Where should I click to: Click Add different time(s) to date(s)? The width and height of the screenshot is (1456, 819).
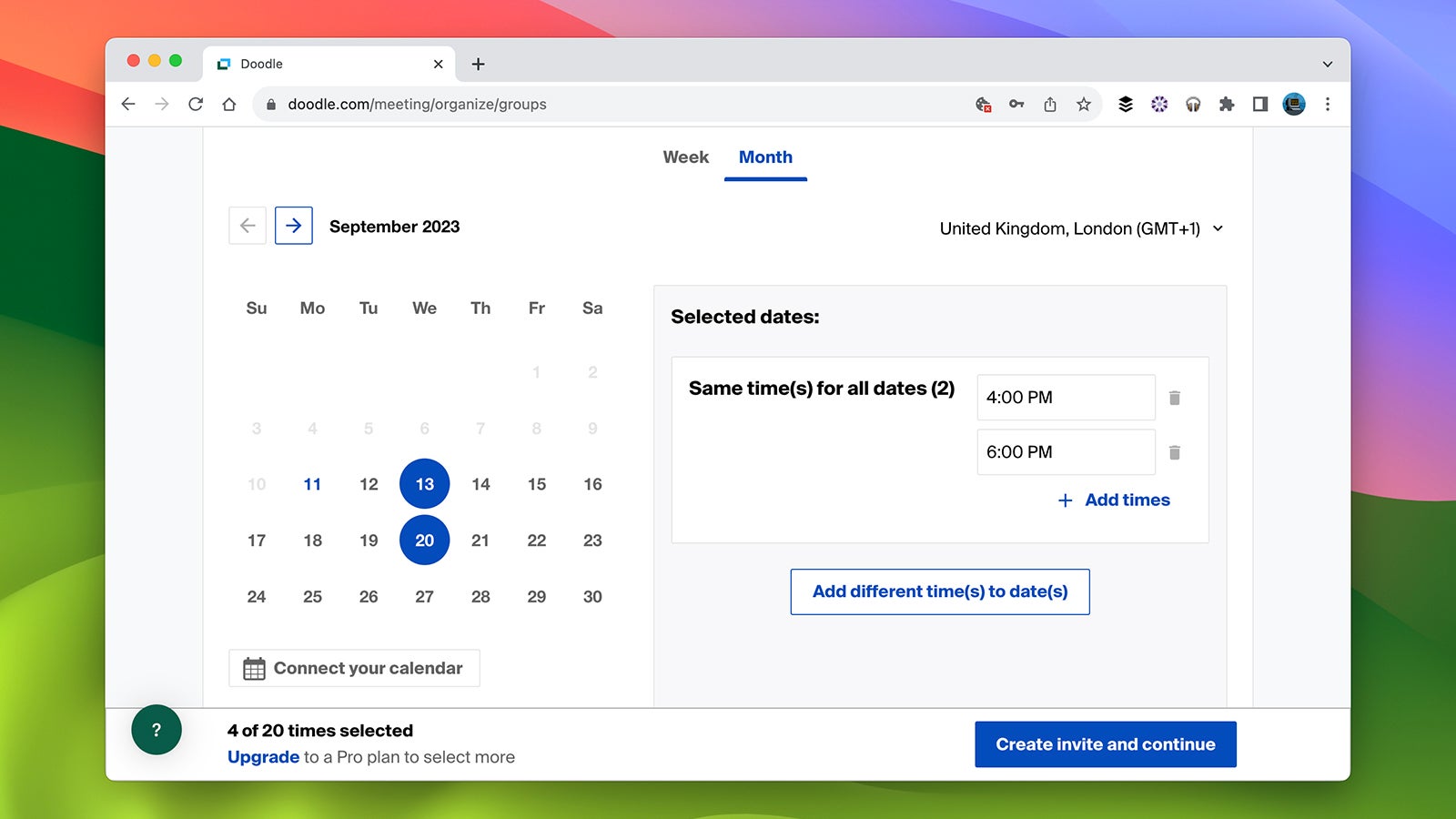940,591
